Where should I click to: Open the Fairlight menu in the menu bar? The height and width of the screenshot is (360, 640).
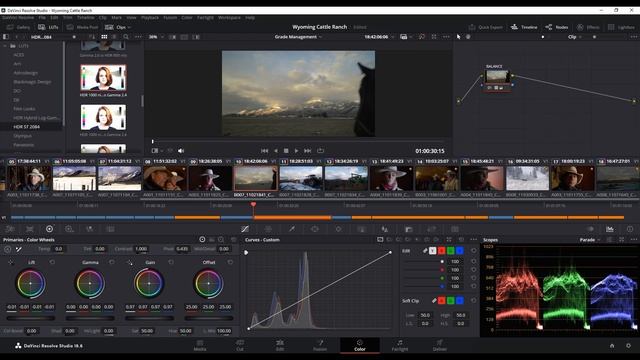205,18
